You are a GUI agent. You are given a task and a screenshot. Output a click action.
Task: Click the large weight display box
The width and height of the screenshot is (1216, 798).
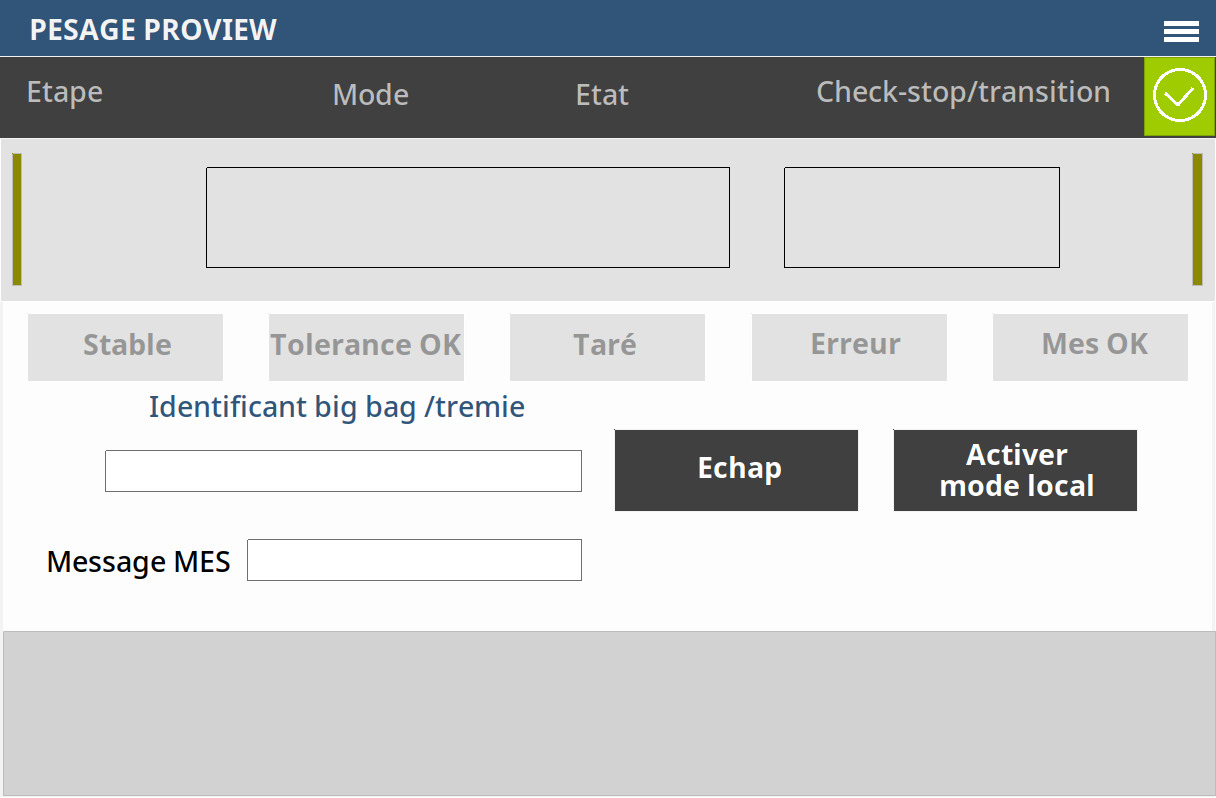click(x=467, y=217)
